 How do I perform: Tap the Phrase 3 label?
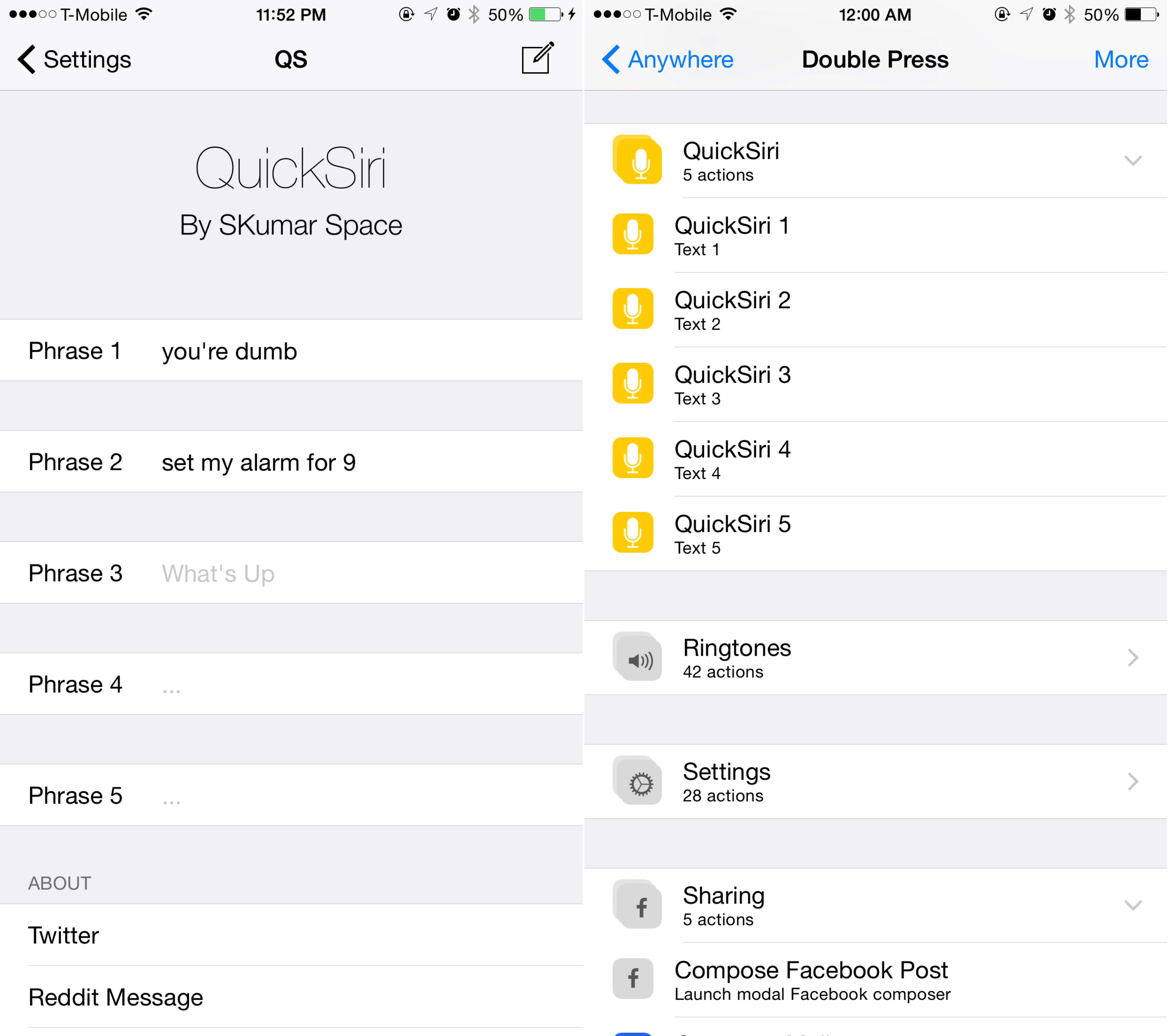(x=76, y=573)
